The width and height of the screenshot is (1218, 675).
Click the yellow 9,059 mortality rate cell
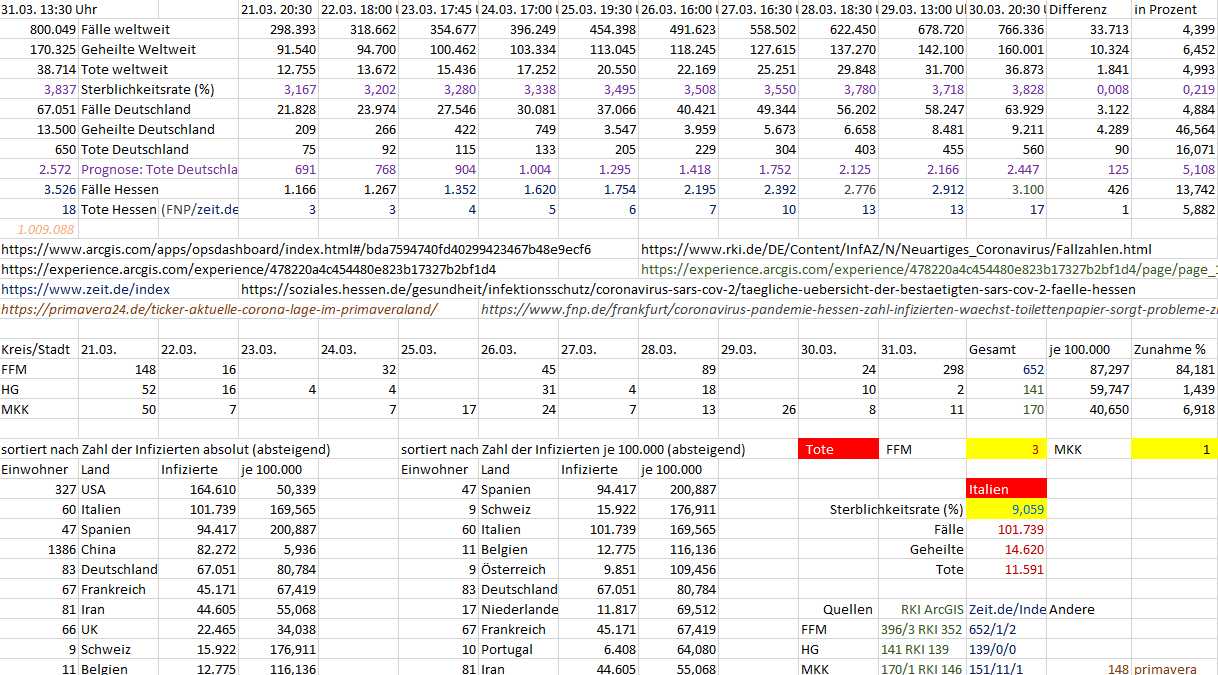click(1007, 509)
